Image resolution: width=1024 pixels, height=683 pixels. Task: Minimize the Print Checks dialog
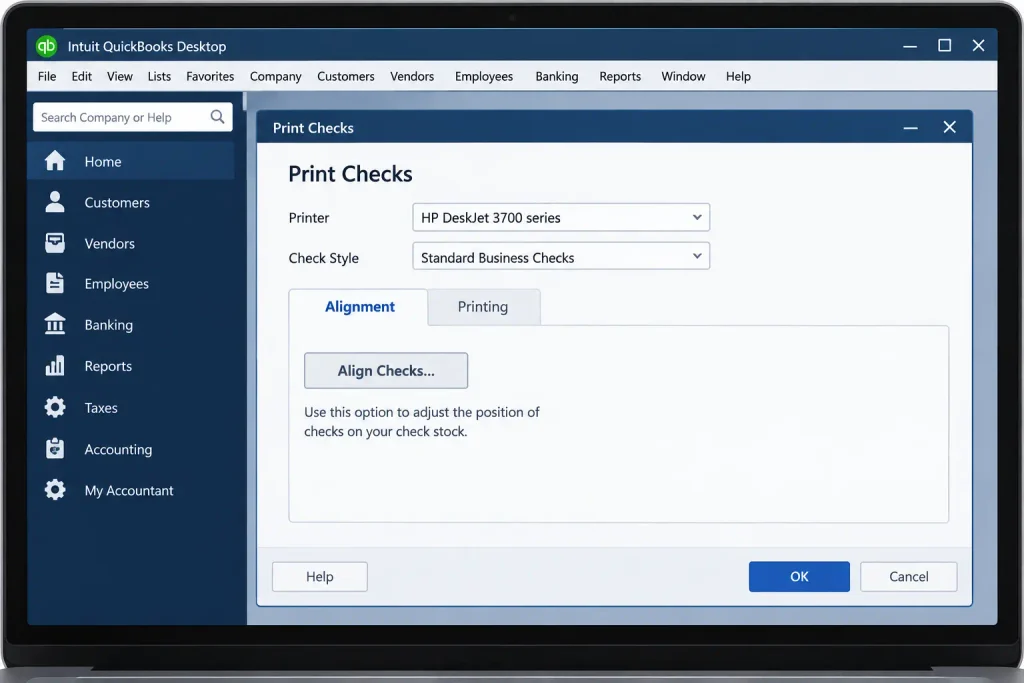(x=910, y=128)
